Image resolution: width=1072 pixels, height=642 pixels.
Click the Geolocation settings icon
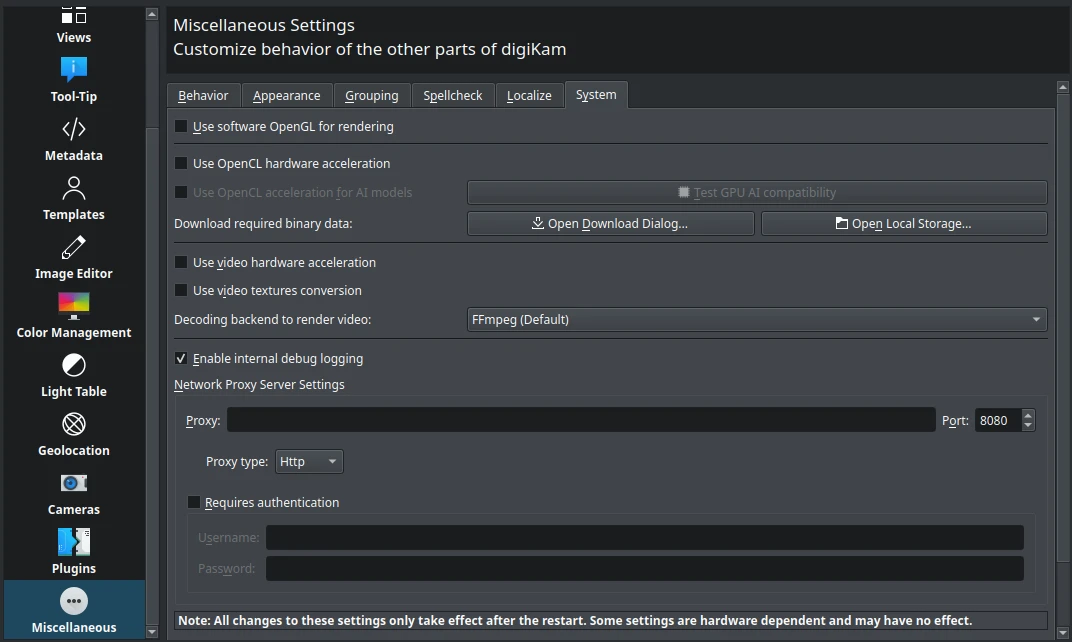tap(73, 424)
